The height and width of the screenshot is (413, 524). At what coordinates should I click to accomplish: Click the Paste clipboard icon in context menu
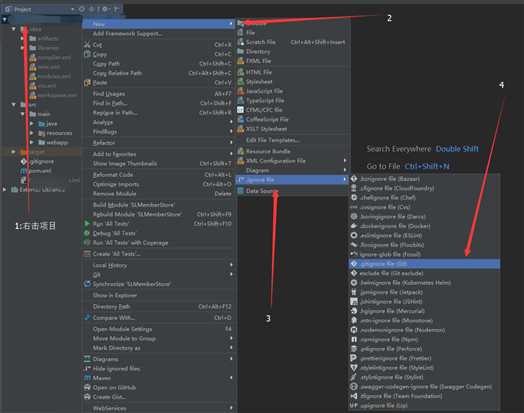(x=87, y=83)
